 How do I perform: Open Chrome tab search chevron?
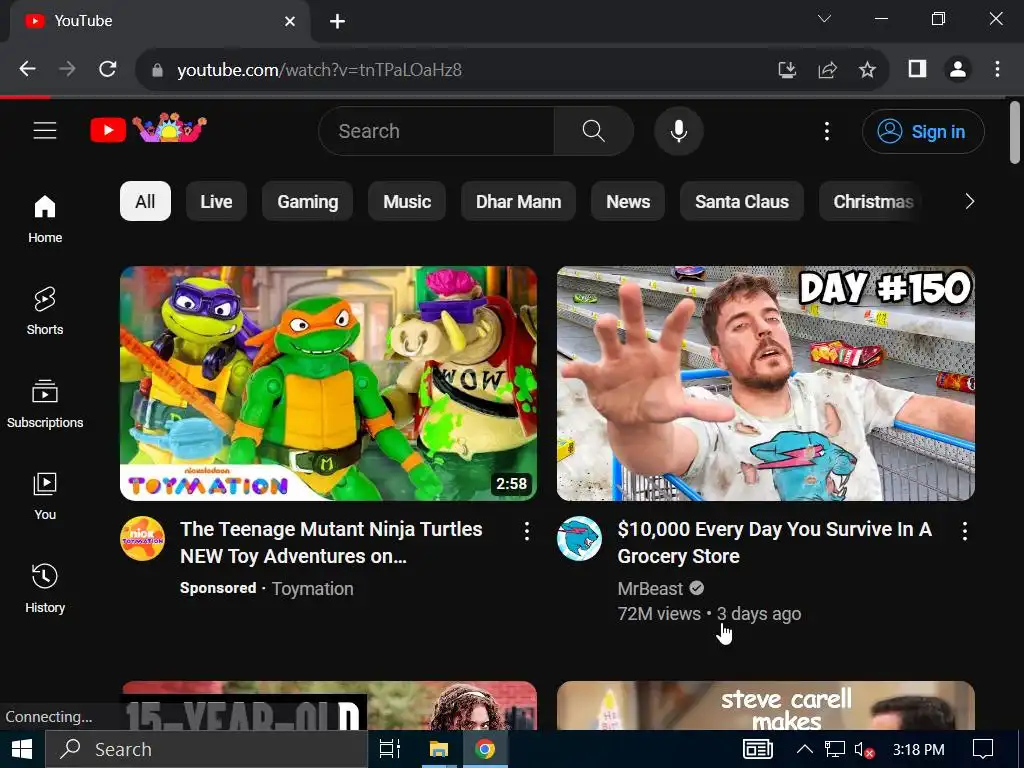click(824, 19)
